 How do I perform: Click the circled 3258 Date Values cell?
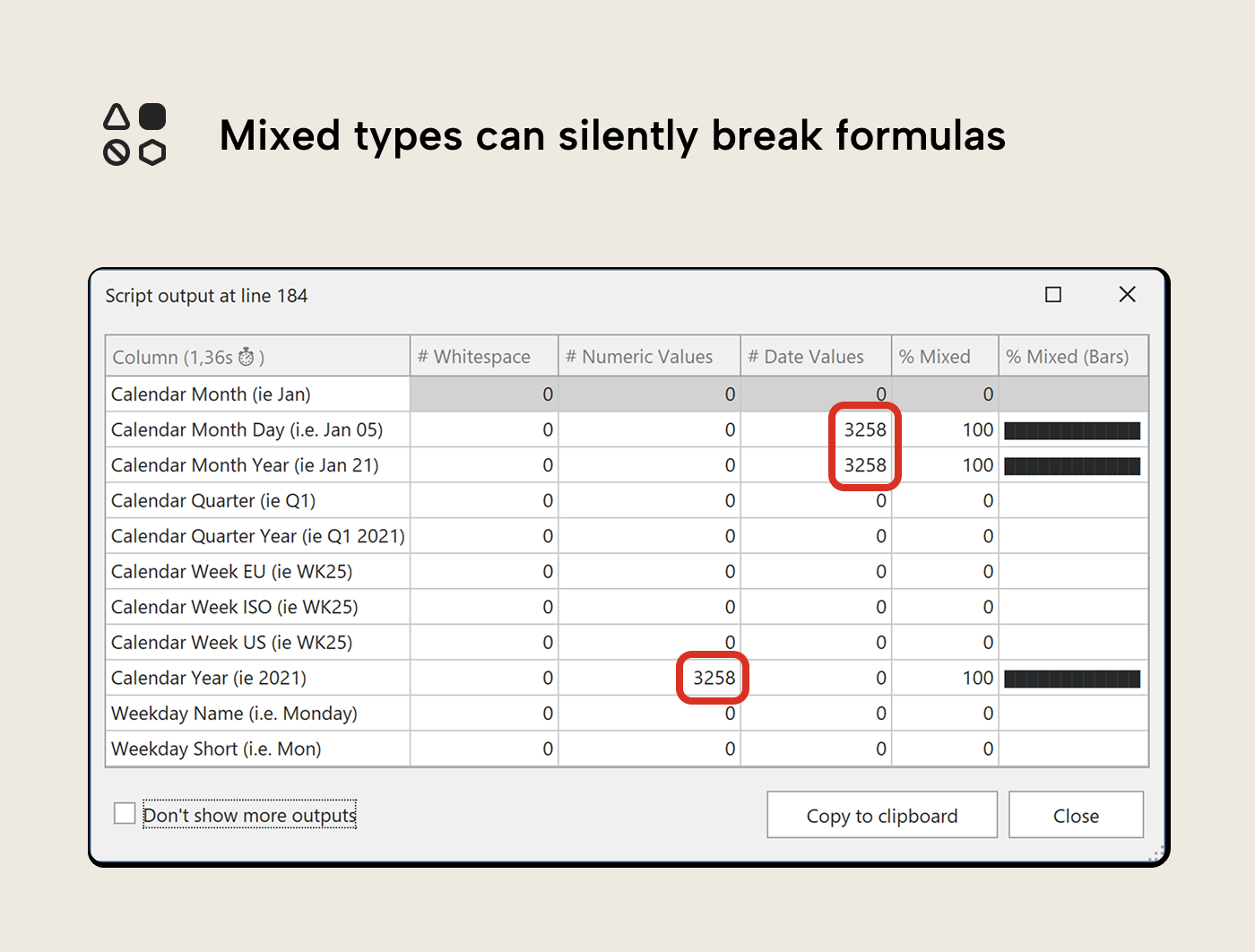[x=864, y=429]
